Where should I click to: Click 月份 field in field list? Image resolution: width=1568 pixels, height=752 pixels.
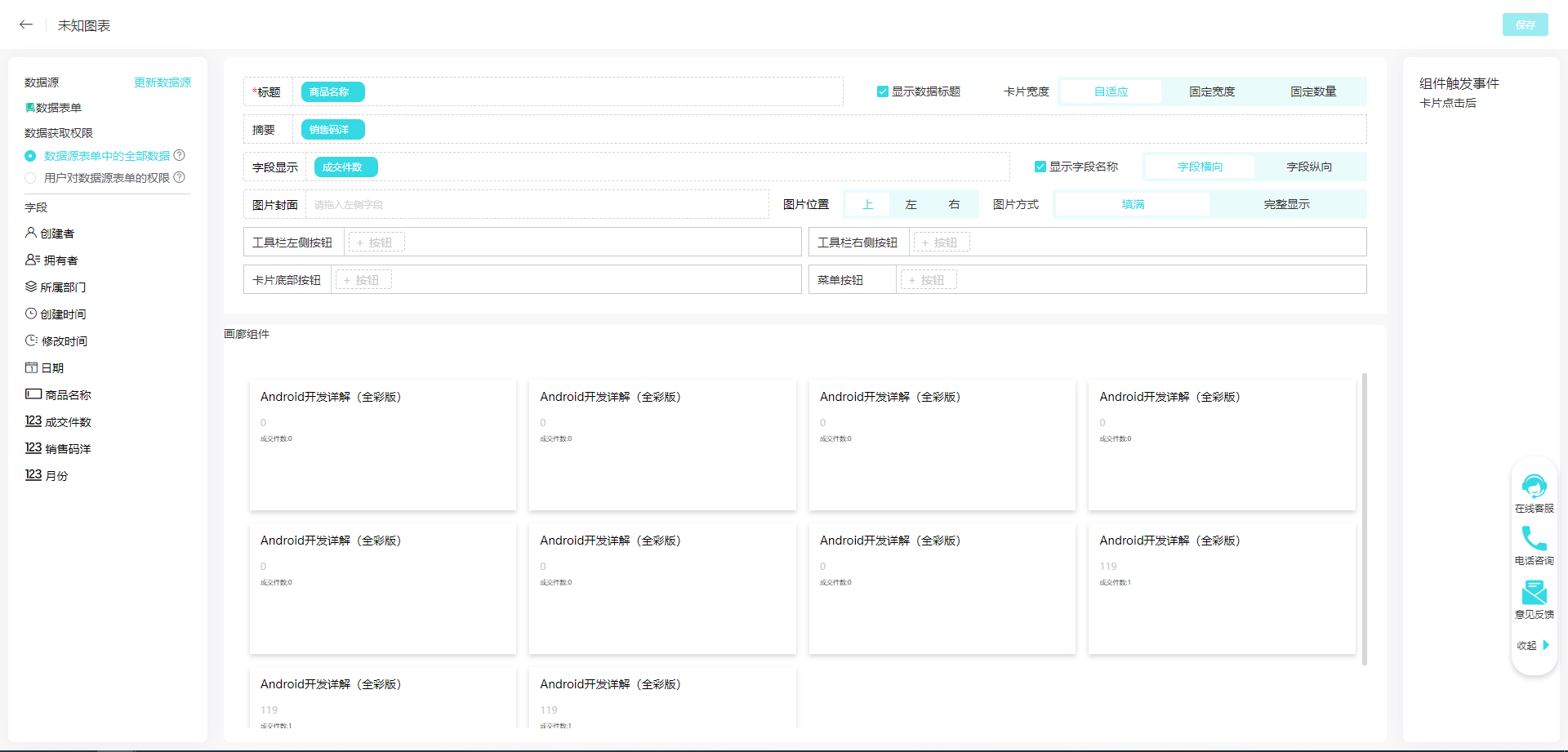pos(56,476)
